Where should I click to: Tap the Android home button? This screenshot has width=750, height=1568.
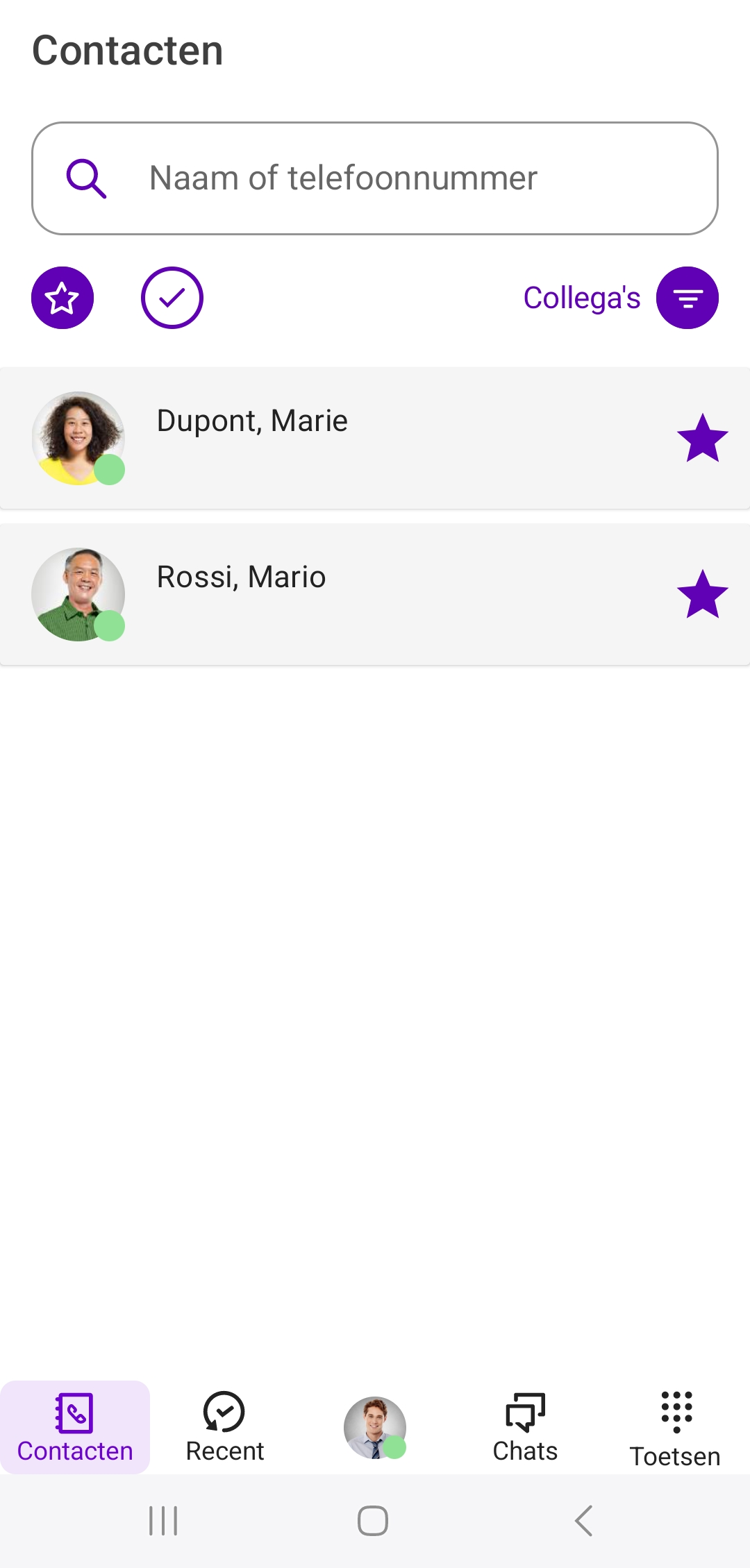pos(373,1521)
